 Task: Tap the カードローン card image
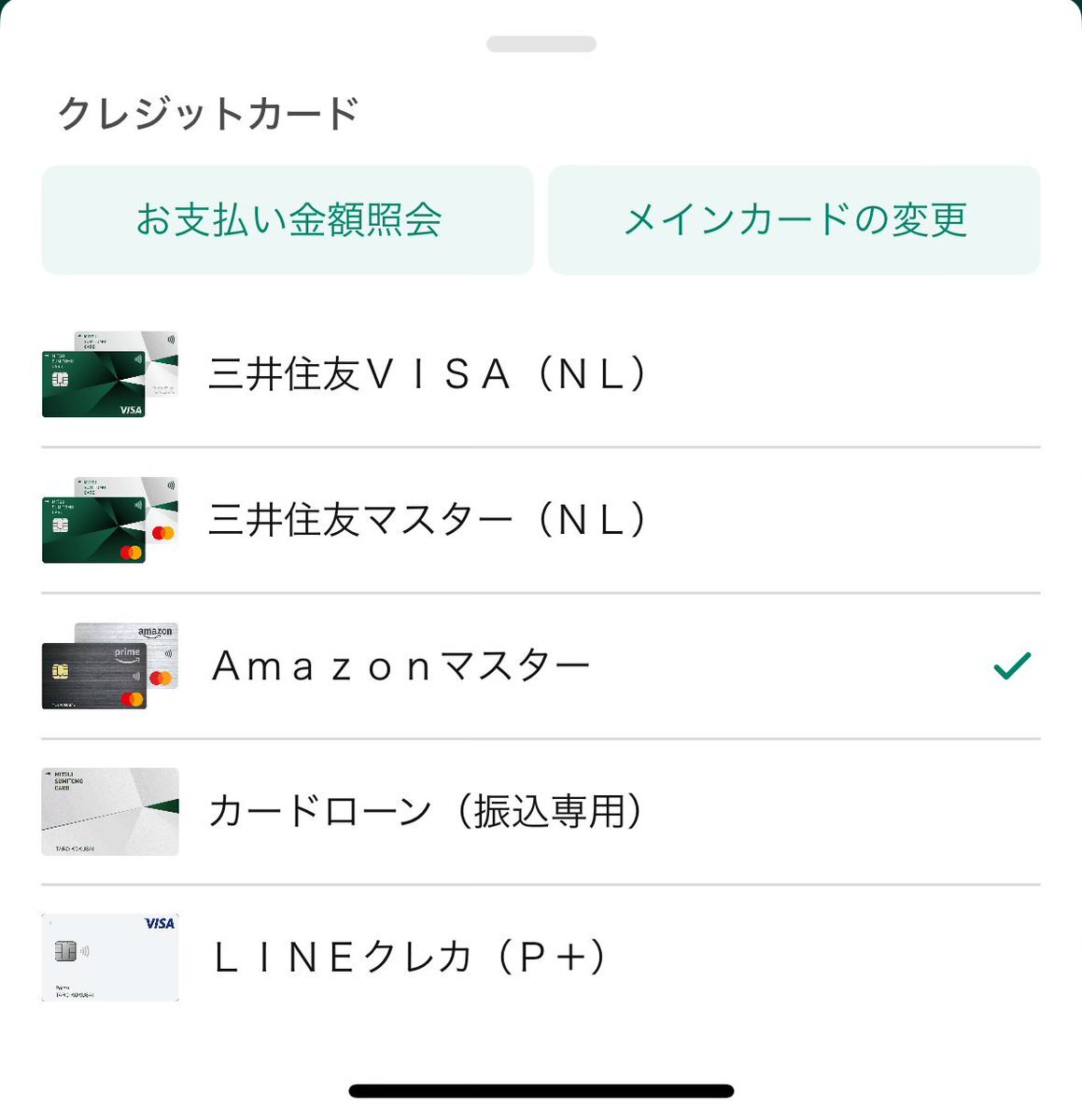tap(110, 811)
